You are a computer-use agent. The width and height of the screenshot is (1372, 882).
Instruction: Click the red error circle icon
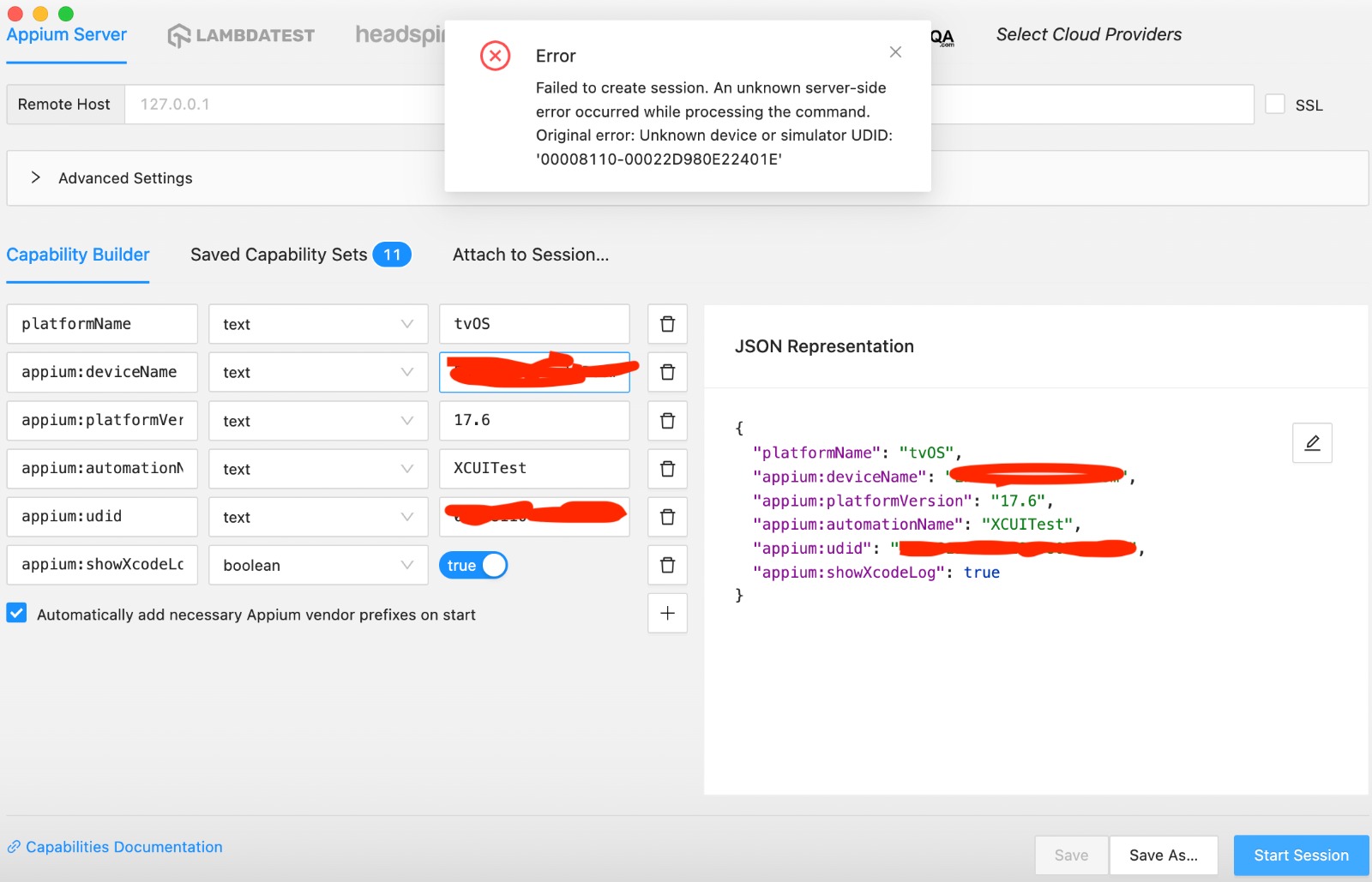point(495,56)
